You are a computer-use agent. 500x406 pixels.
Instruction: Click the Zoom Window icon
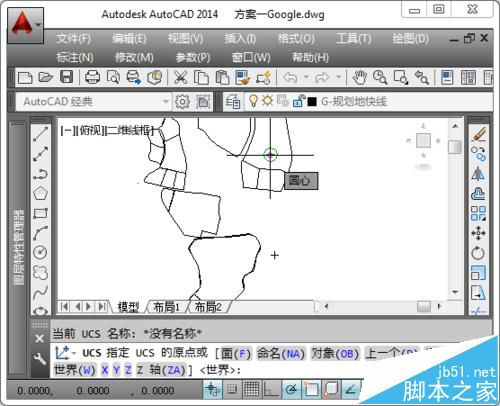click(401, 77)
